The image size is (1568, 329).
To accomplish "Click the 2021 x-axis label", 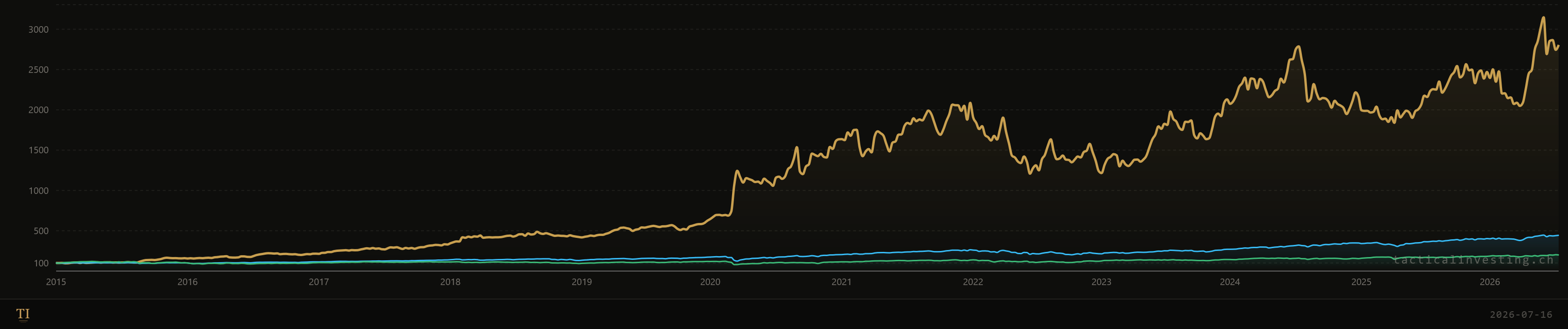I will pos(842,281).
